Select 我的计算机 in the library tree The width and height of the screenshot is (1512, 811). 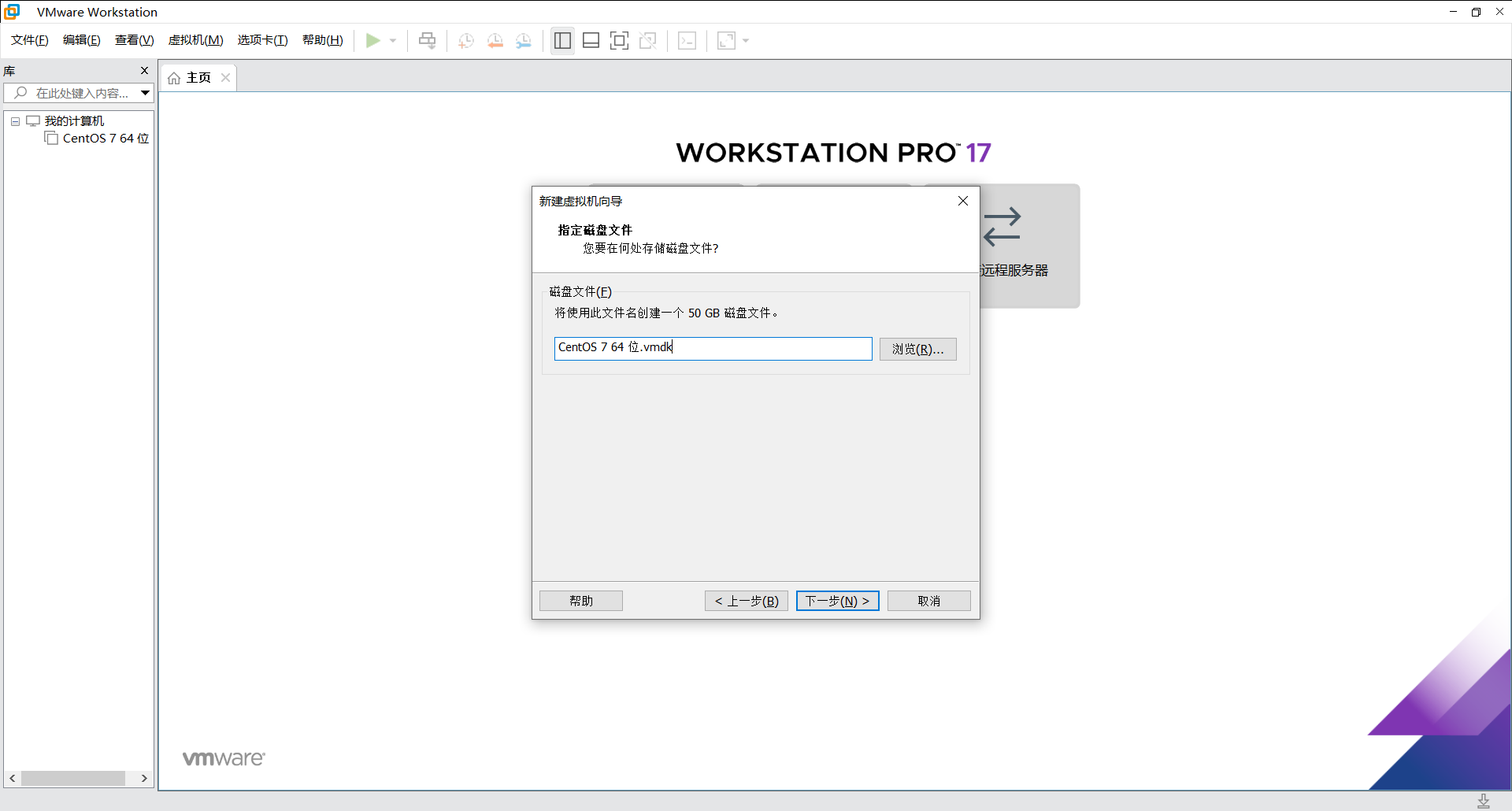click(x=75, y=120)
